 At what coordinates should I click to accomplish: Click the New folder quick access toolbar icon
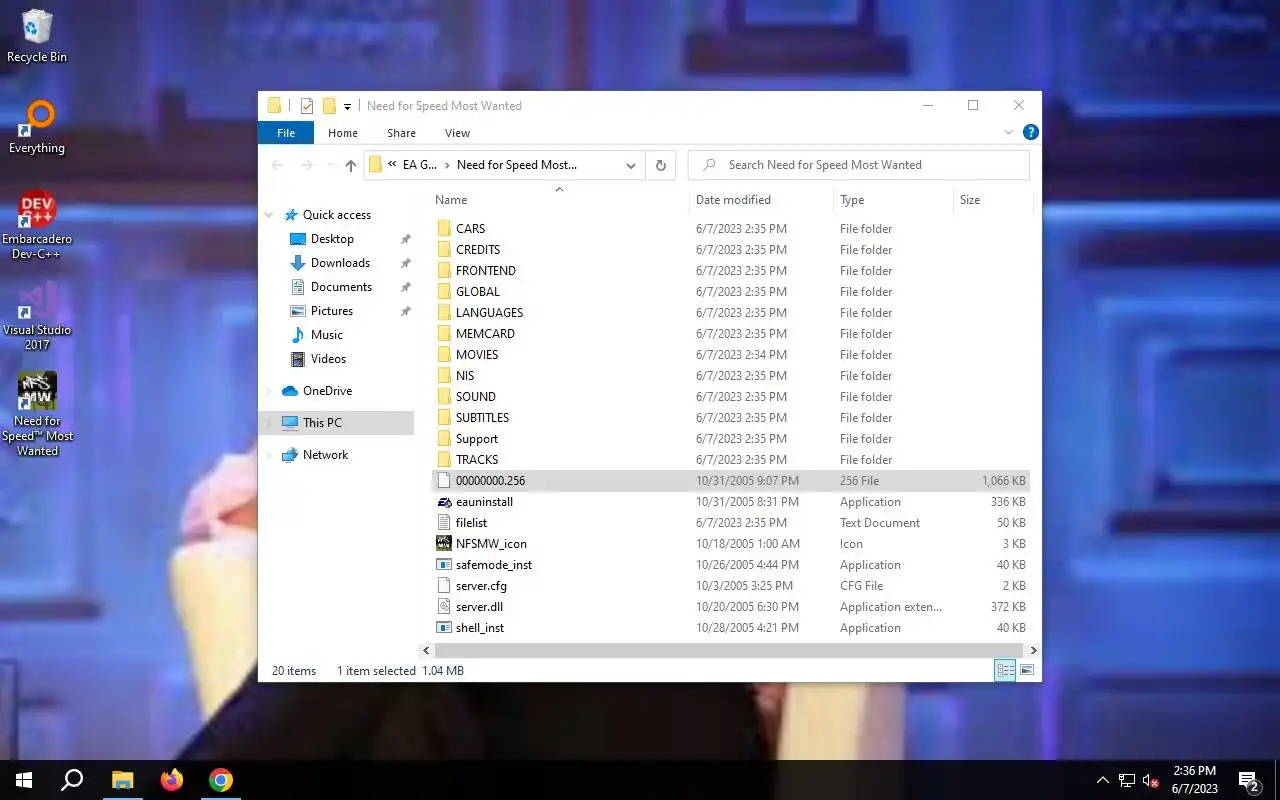click(x=328, y=106)
